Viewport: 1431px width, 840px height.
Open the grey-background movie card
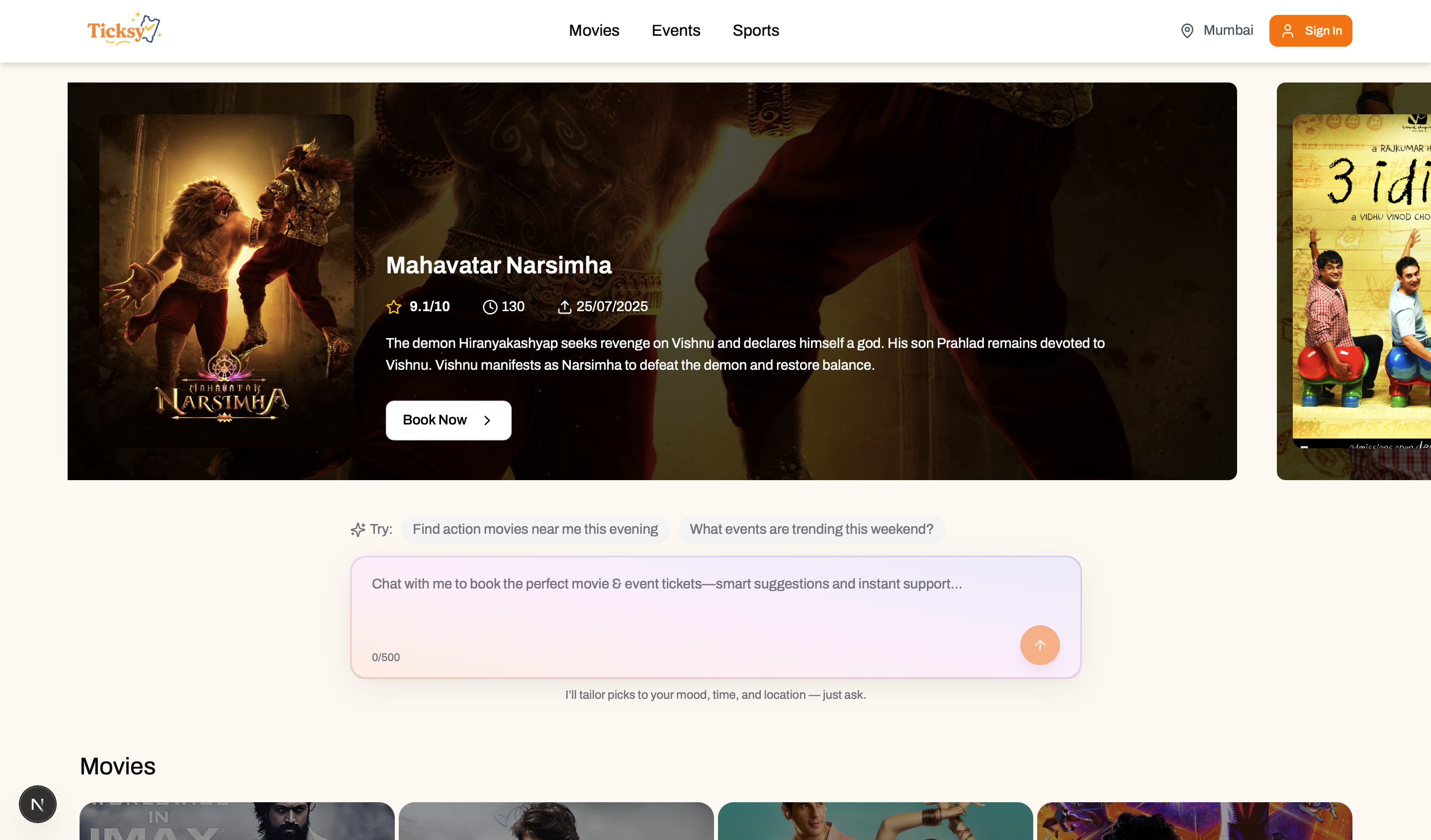[556, 821]
